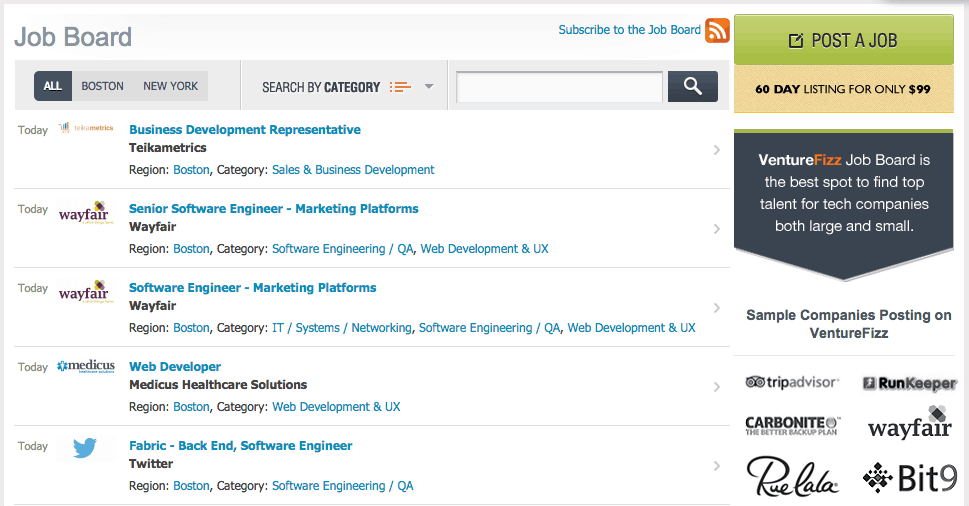969x506 pixels.
Task: Open Search by Category dropdown arrow
Action: [429, 87]
